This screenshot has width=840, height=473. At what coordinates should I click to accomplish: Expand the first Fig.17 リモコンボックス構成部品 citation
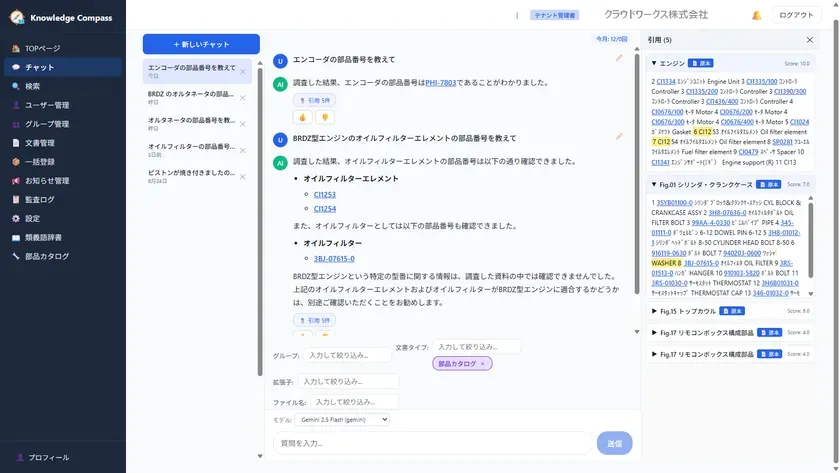coord(654,333)
